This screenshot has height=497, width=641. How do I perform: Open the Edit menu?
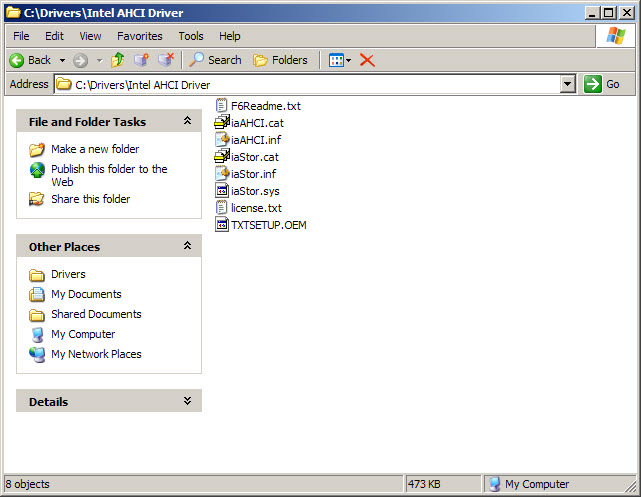(x=54, y=36)
